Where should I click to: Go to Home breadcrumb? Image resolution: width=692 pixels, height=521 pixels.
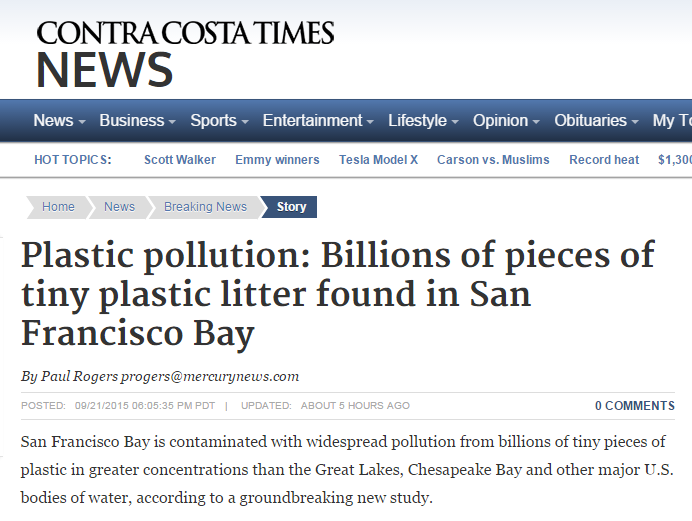58,207
